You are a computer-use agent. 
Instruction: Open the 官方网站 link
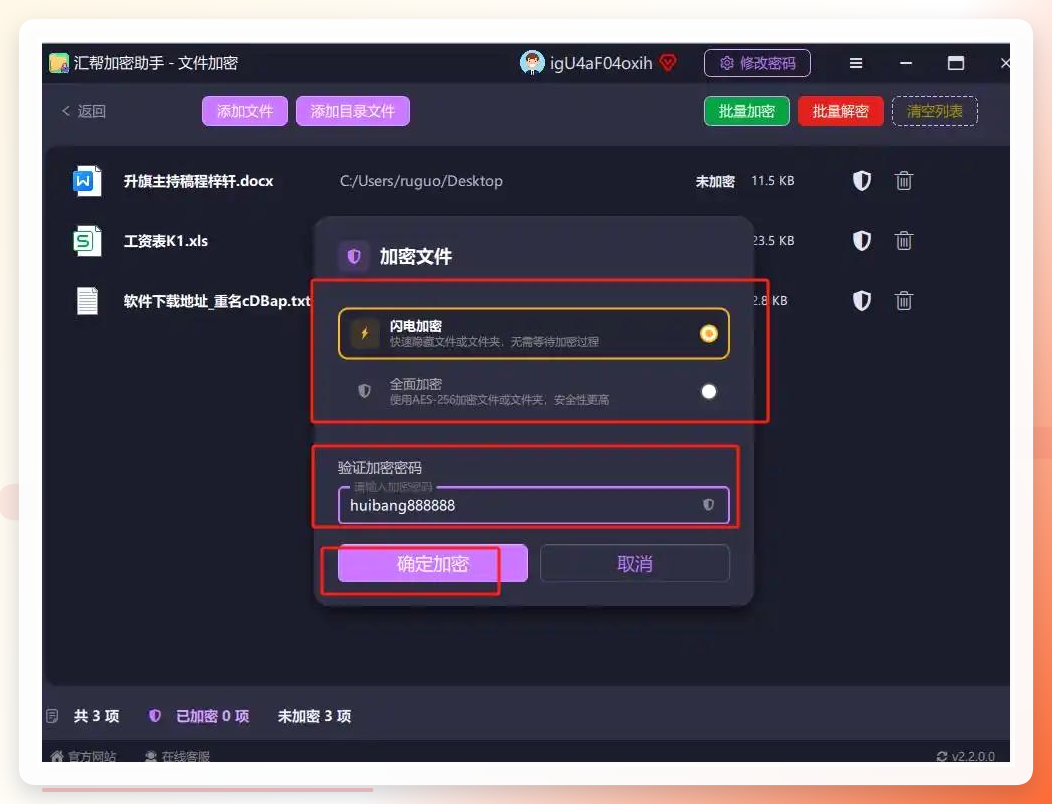83,756
